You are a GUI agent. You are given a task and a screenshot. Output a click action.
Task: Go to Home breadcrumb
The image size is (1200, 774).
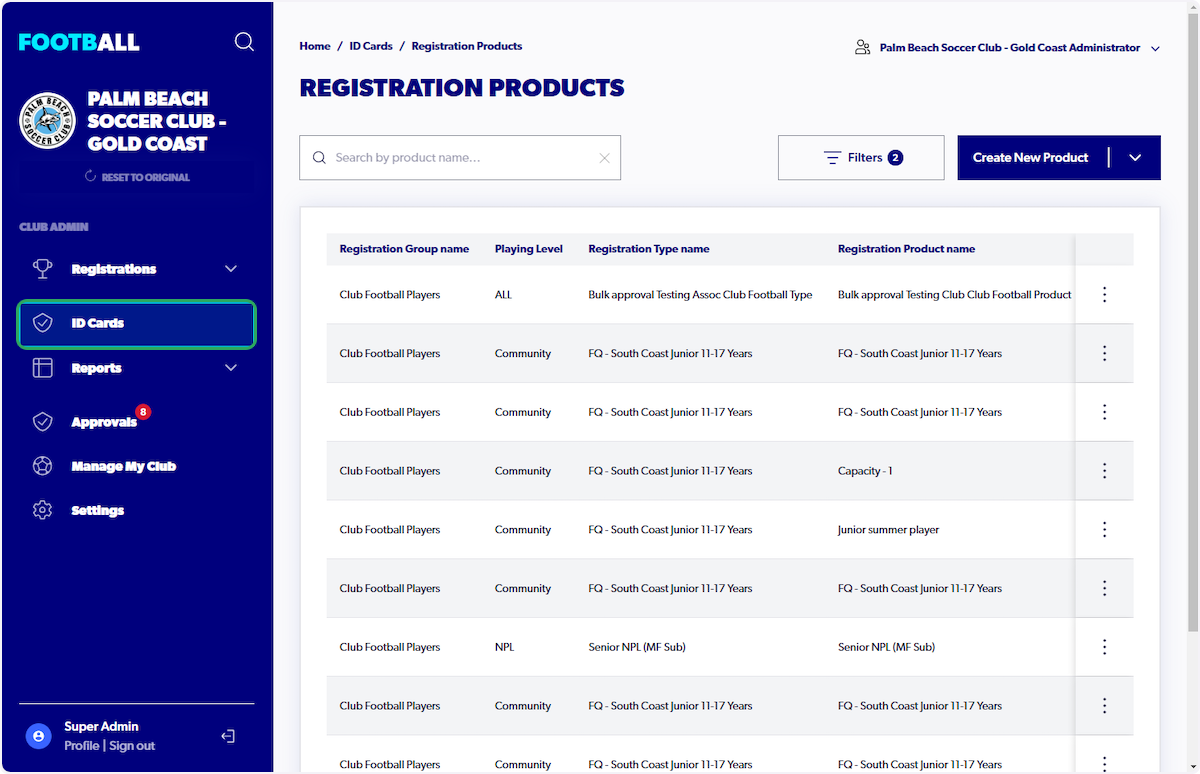point(315,46)
